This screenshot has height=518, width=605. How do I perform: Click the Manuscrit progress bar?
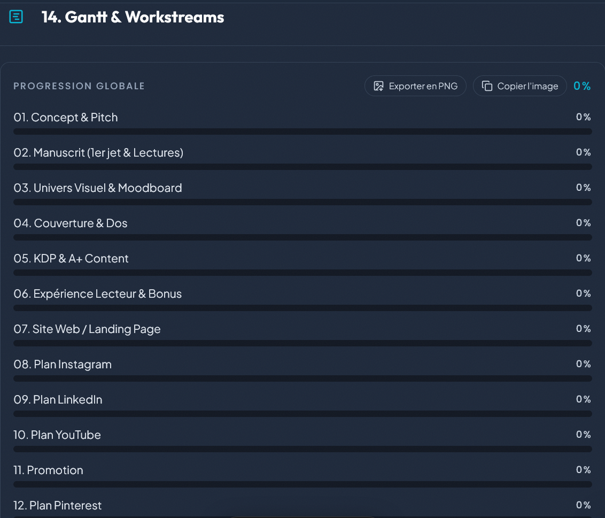point(302,167)
